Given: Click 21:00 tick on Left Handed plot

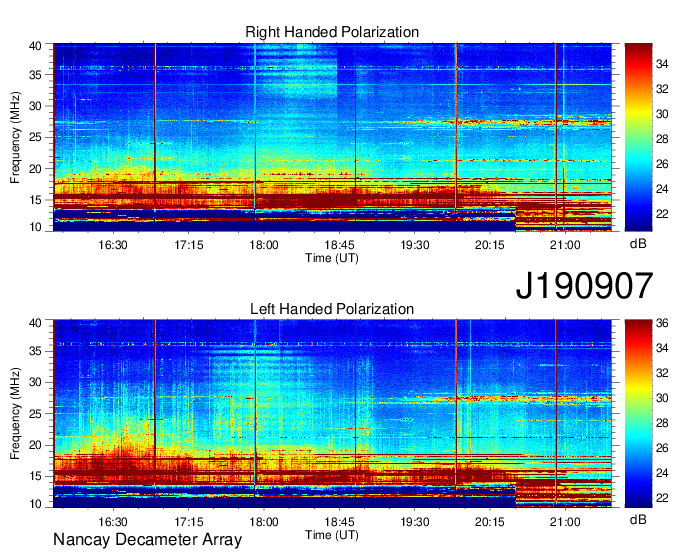Looking at the screenshot, I should (565, 522).
